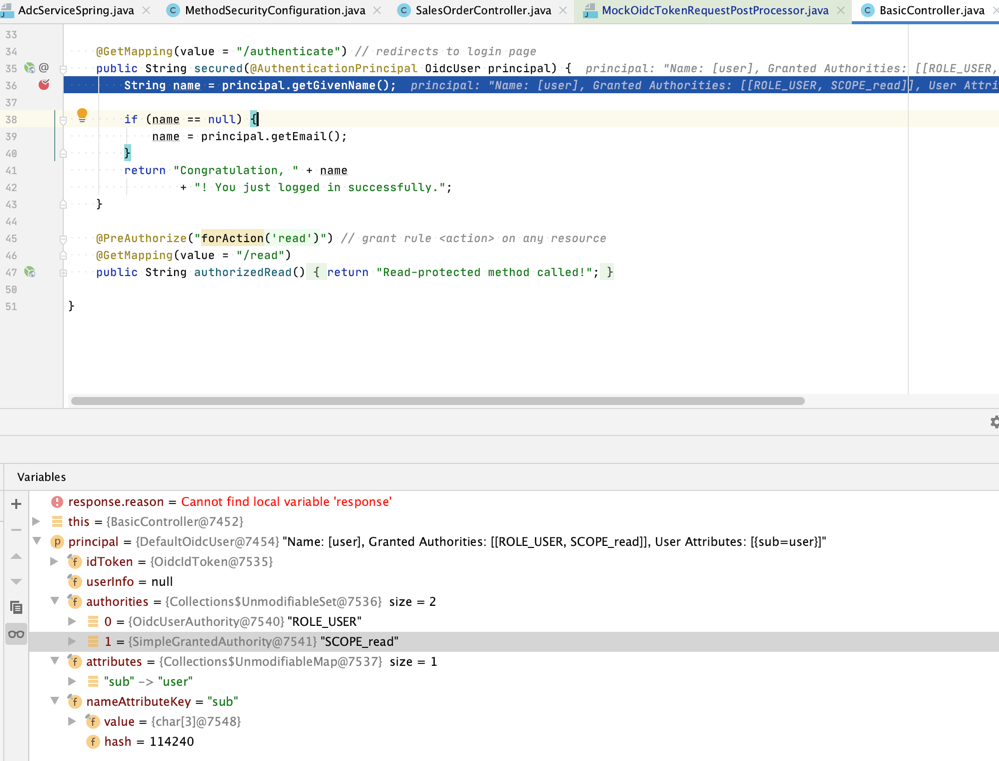
Task: Click the run test icon beside secured method
Action: click(x=30, y=68)
